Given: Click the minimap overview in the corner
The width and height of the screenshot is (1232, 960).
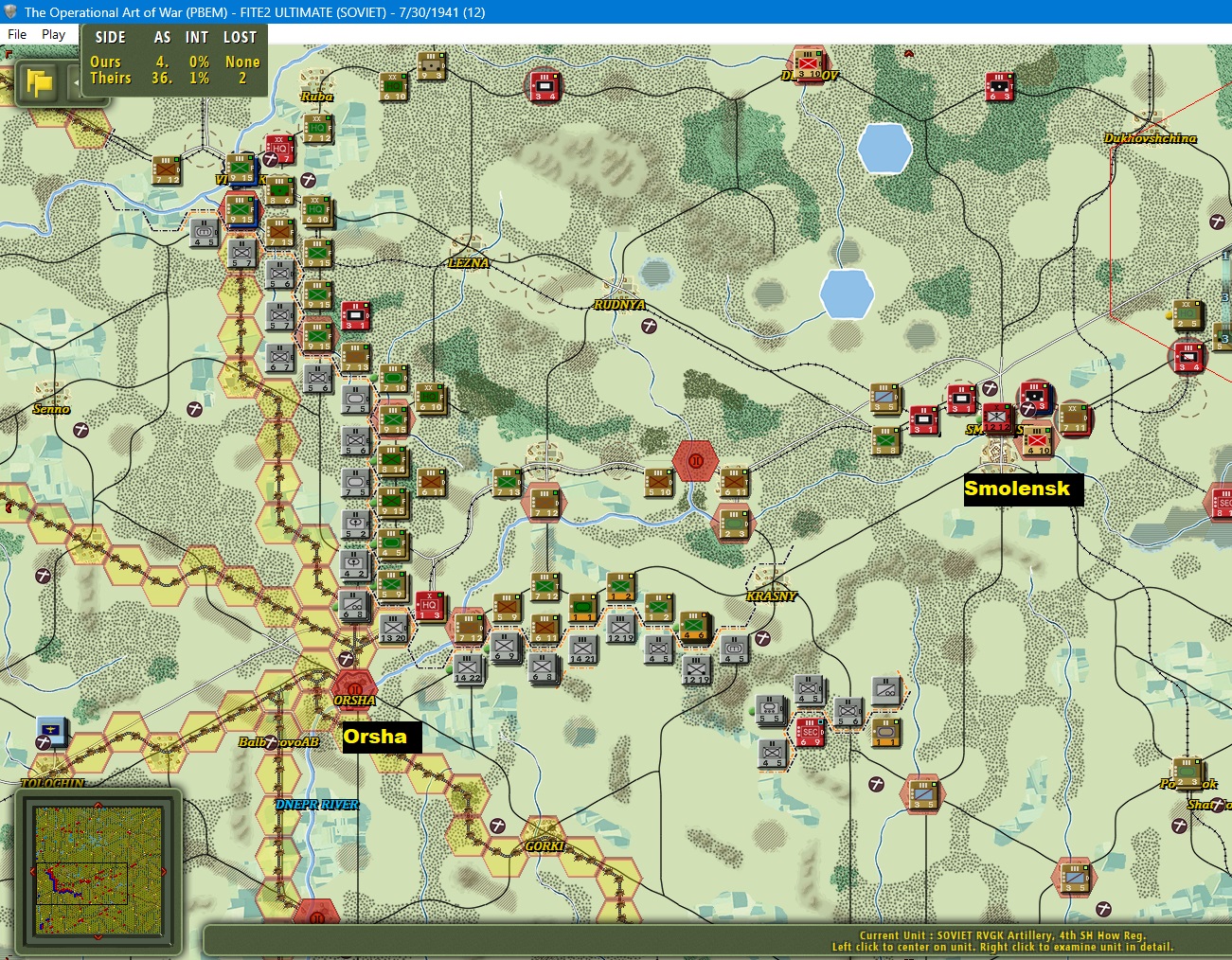Looking at the screenshot, I should (x=98, y=870).
